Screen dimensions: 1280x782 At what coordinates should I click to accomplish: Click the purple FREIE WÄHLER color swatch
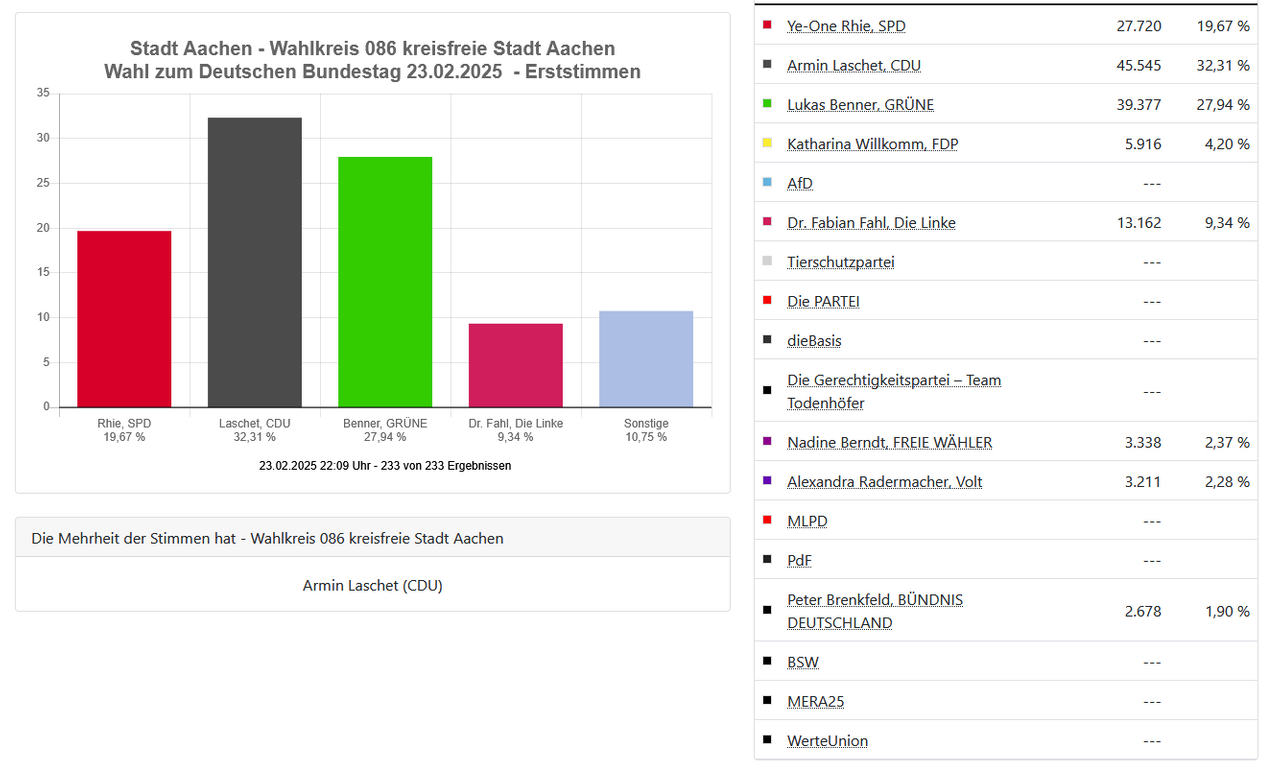[767, 441]
